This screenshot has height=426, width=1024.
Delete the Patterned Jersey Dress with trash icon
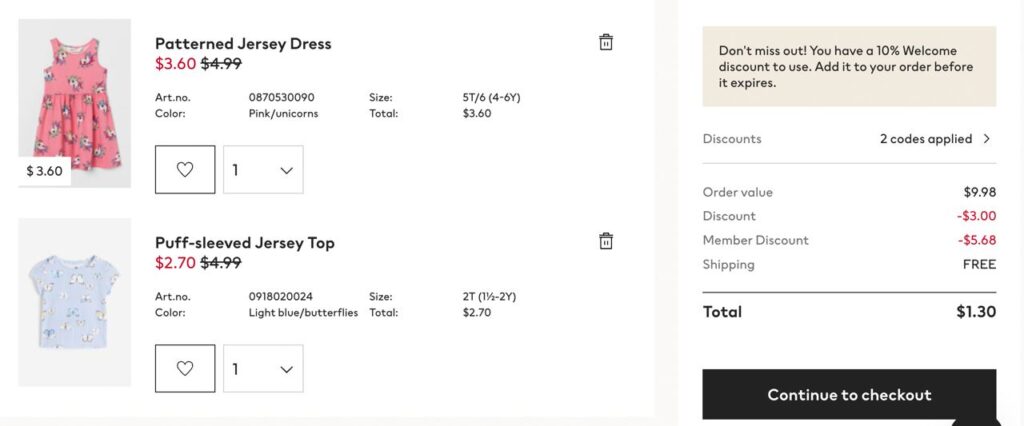(x=605, y=42)
